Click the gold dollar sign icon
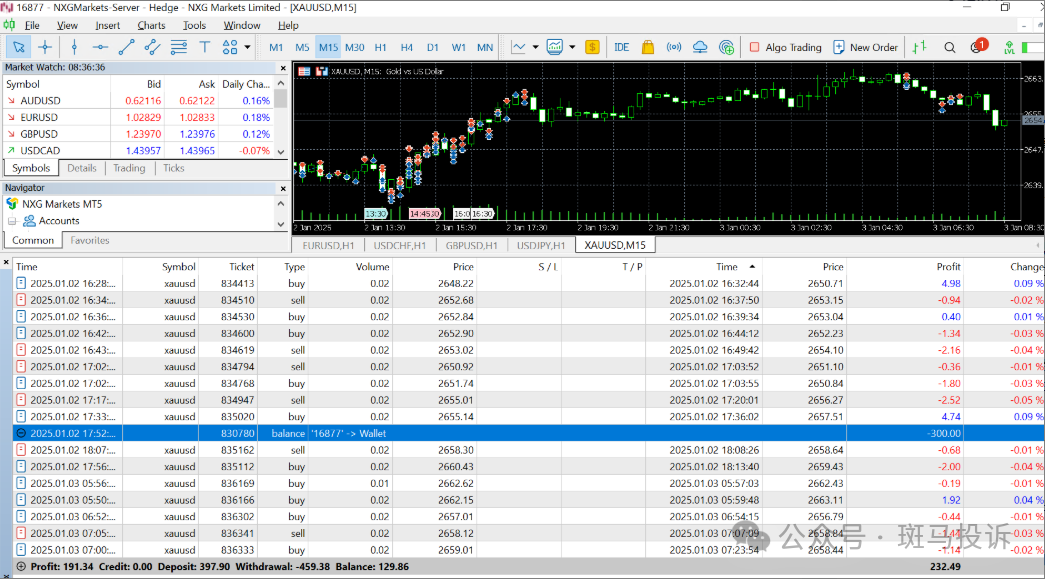Screen dimensions: 1045x579 click(592, 47)
